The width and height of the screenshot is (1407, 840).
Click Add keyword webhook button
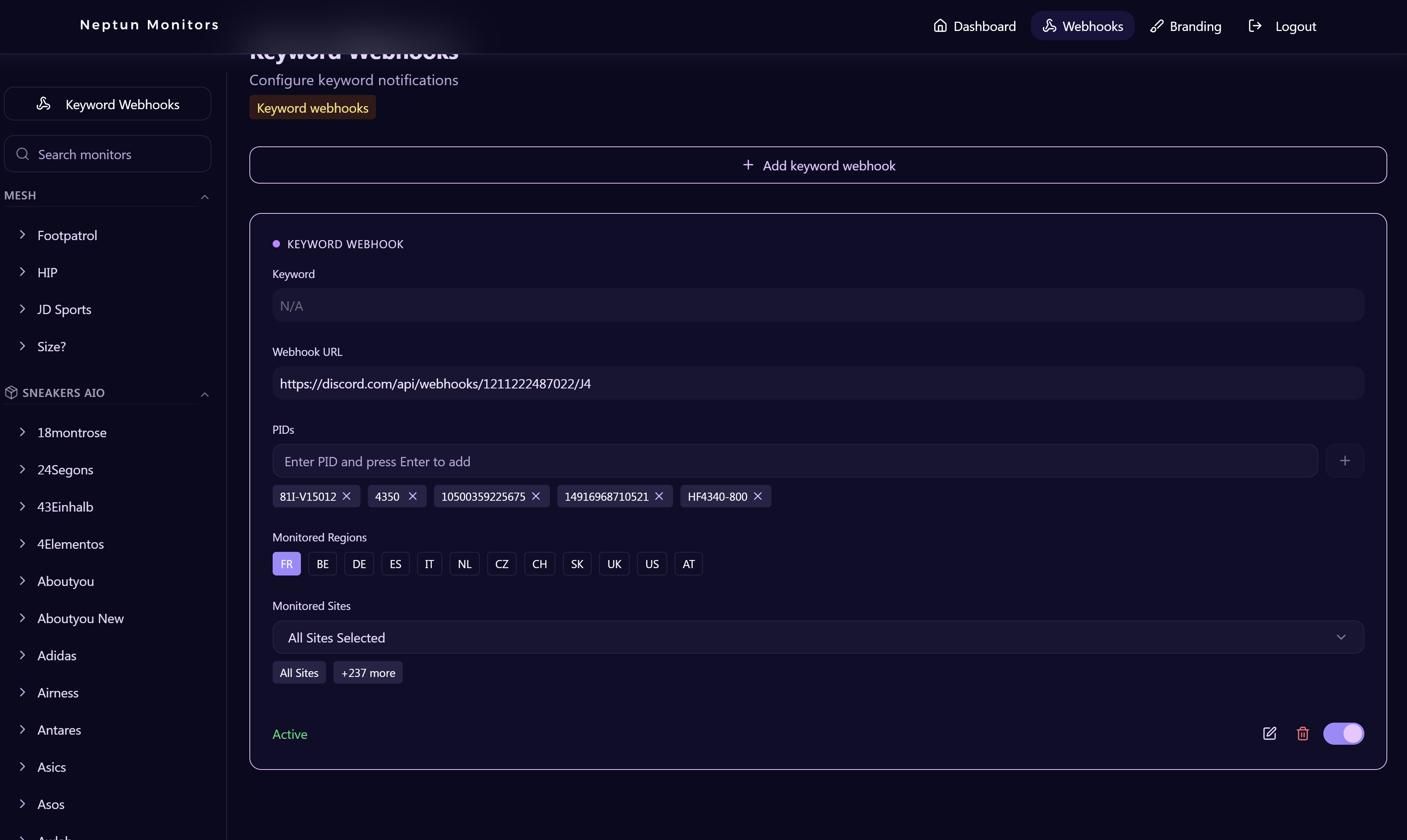pyautogui.click(x=818, y=165)
